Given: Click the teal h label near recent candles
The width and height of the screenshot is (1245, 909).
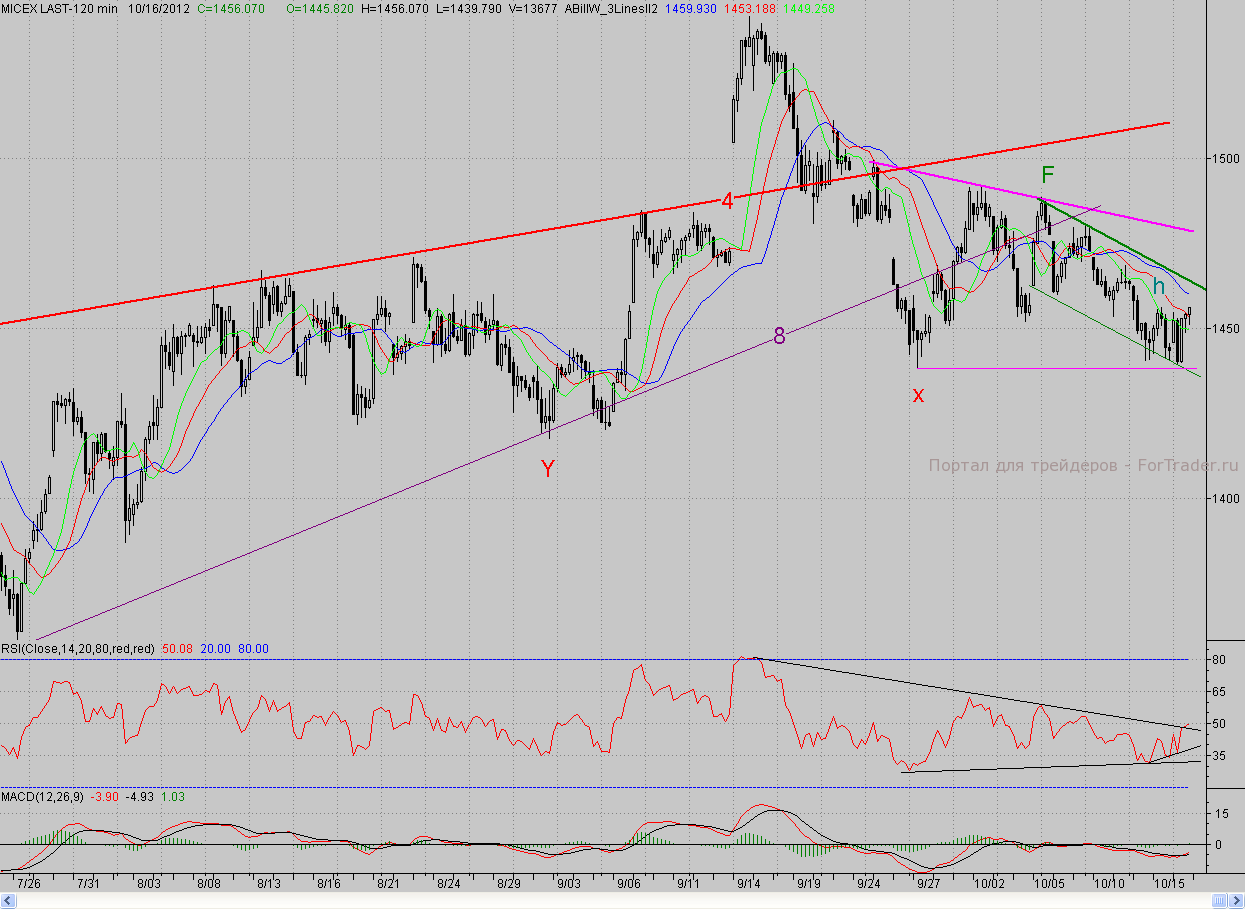Looking at the screenshot, I should 1158,287.
